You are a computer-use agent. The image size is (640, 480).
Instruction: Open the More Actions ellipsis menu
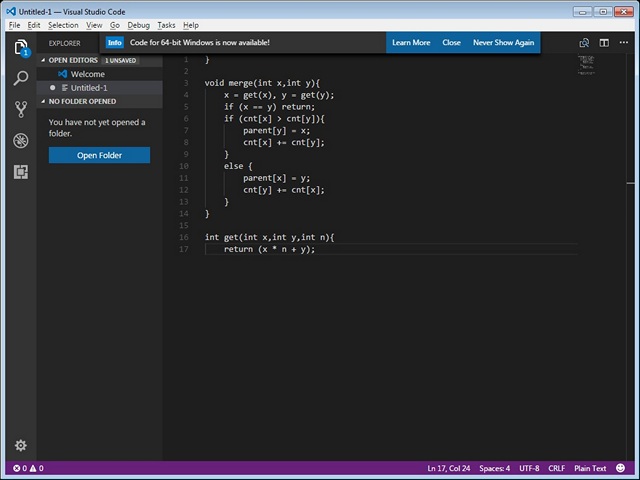624,42
